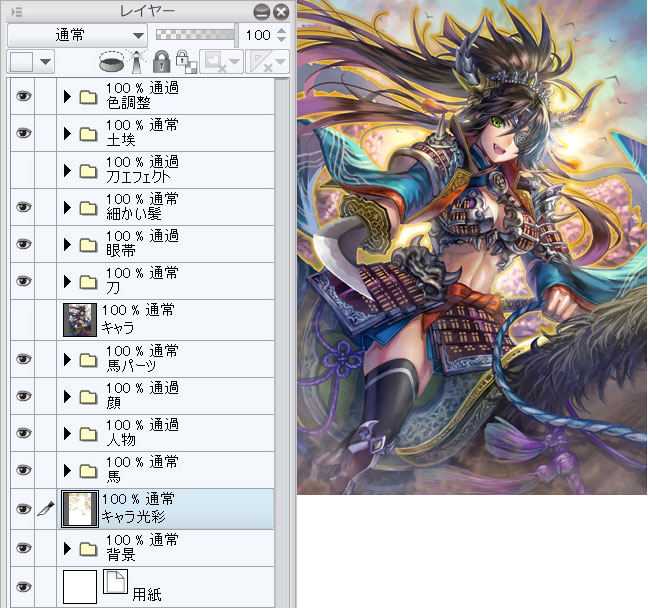Click the 細かい髪 folder icon

(x=88, y=208)
